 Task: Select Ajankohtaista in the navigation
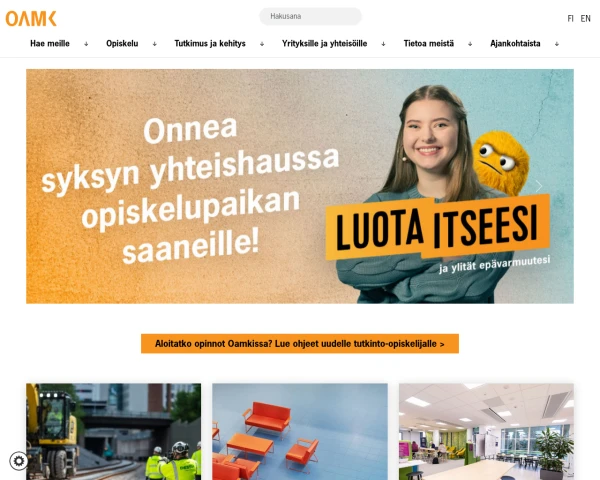pyautogui.click(x=515, y=44)
